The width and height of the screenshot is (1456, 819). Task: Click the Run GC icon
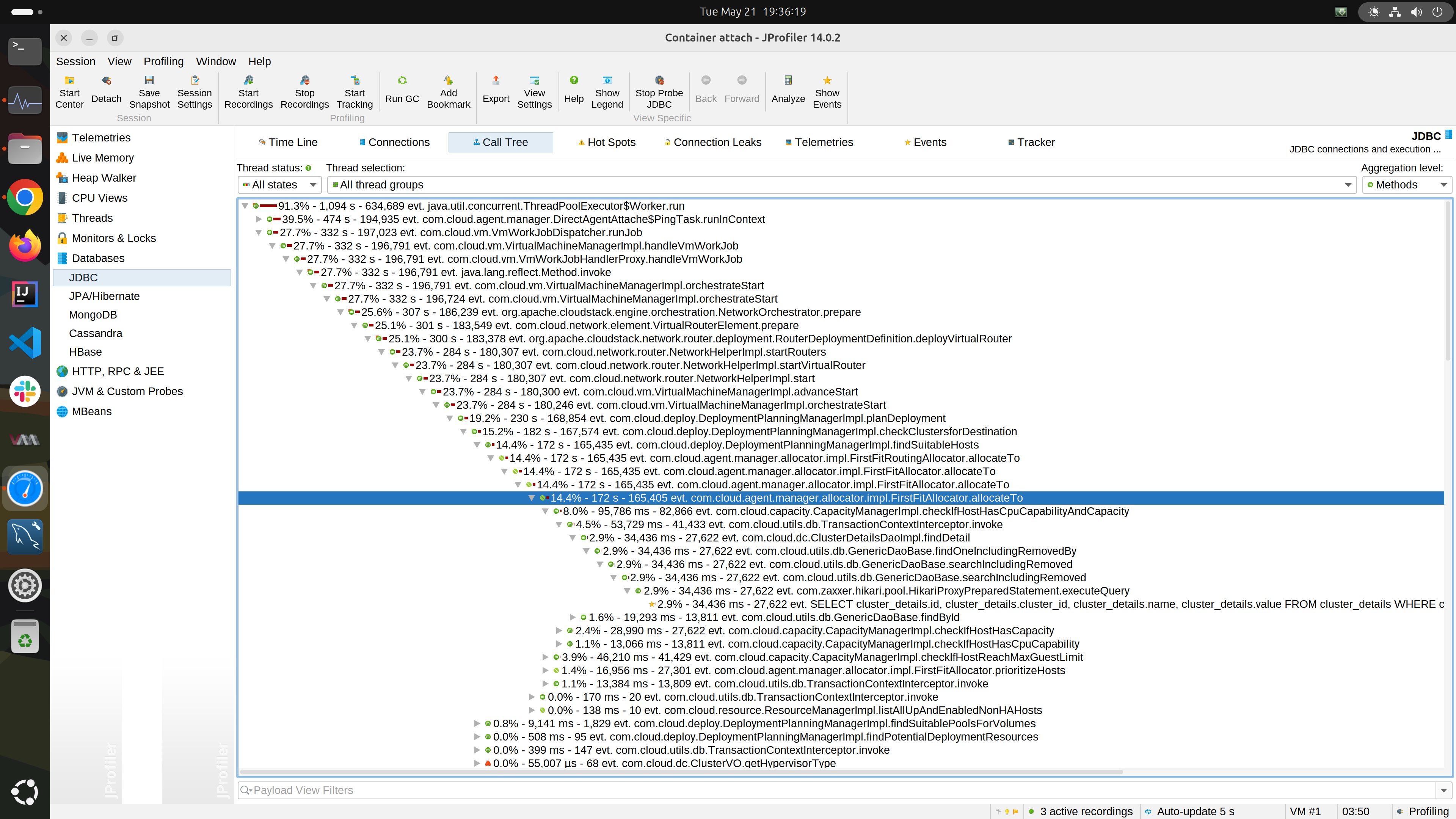pyautogui.click(x=402, y=81)
